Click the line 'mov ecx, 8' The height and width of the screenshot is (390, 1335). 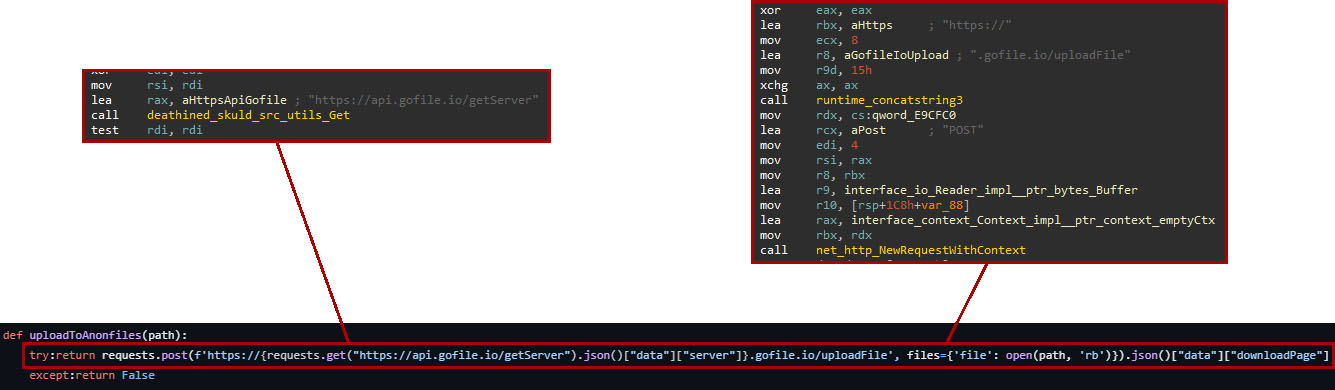808,40
